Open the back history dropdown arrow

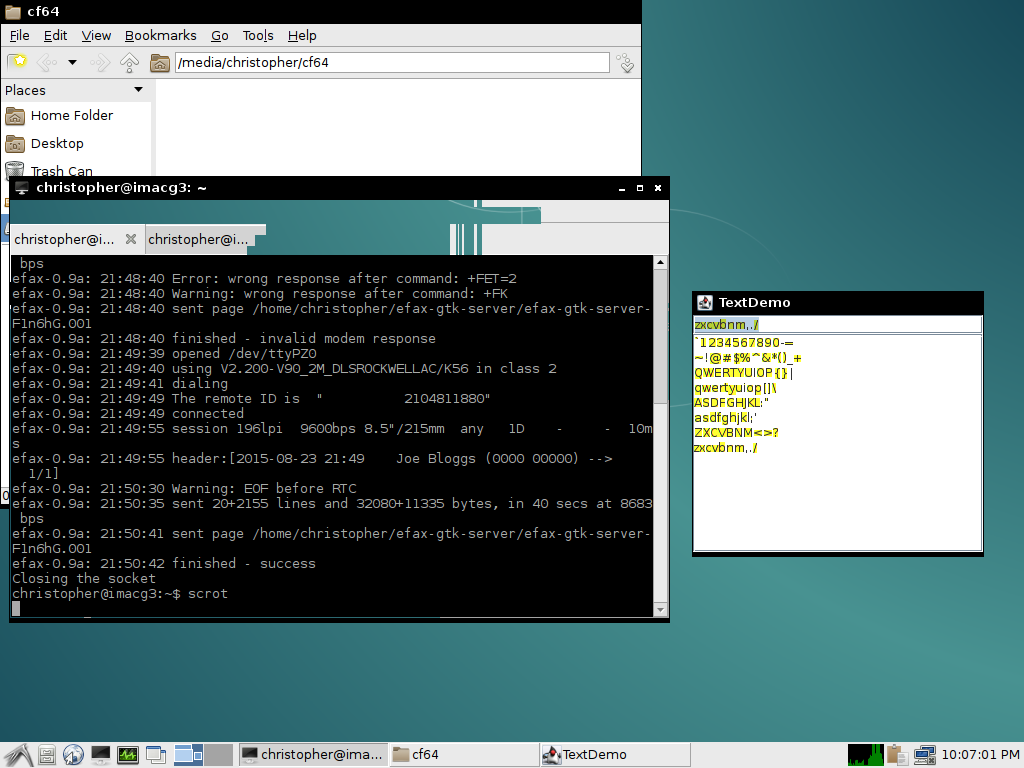72,62
